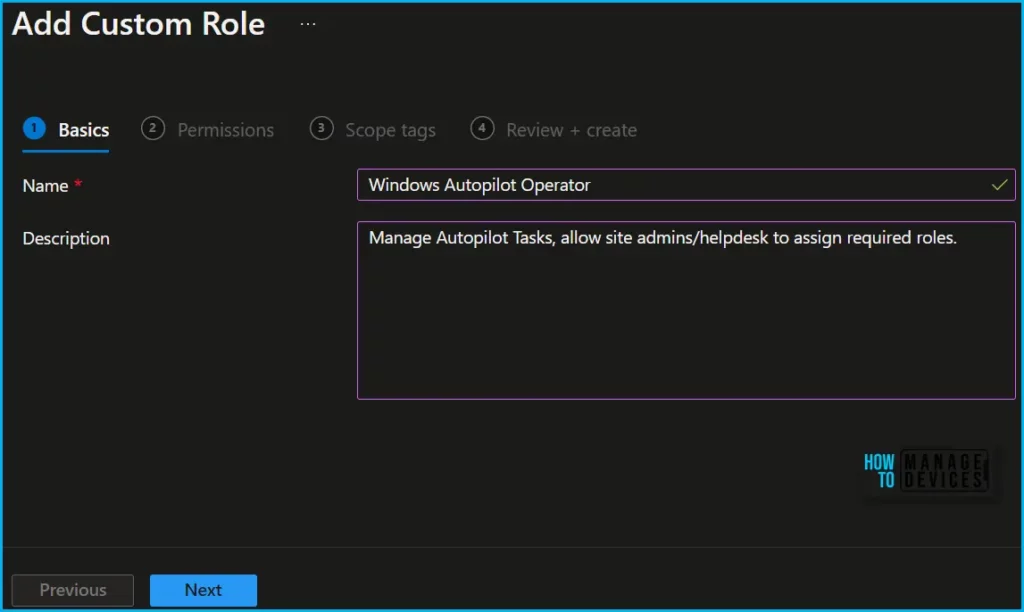Image resolution: width=1024 pixels, height=612 pixels.
Task: Open the ellipsis more options menu
Action: pyautogui.click(x=308, y=24)
